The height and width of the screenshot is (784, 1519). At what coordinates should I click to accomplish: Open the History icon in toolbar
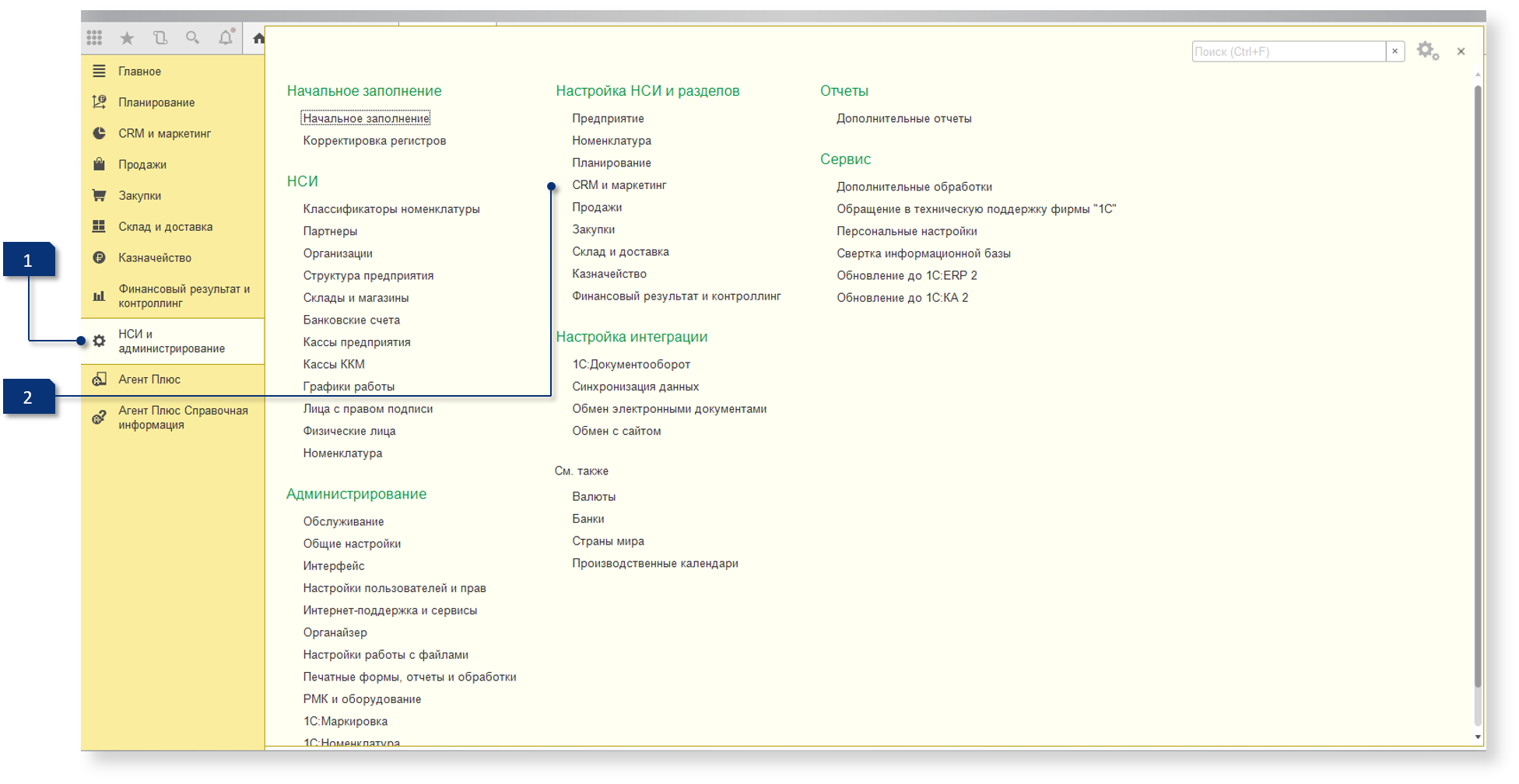coord(160,37)
